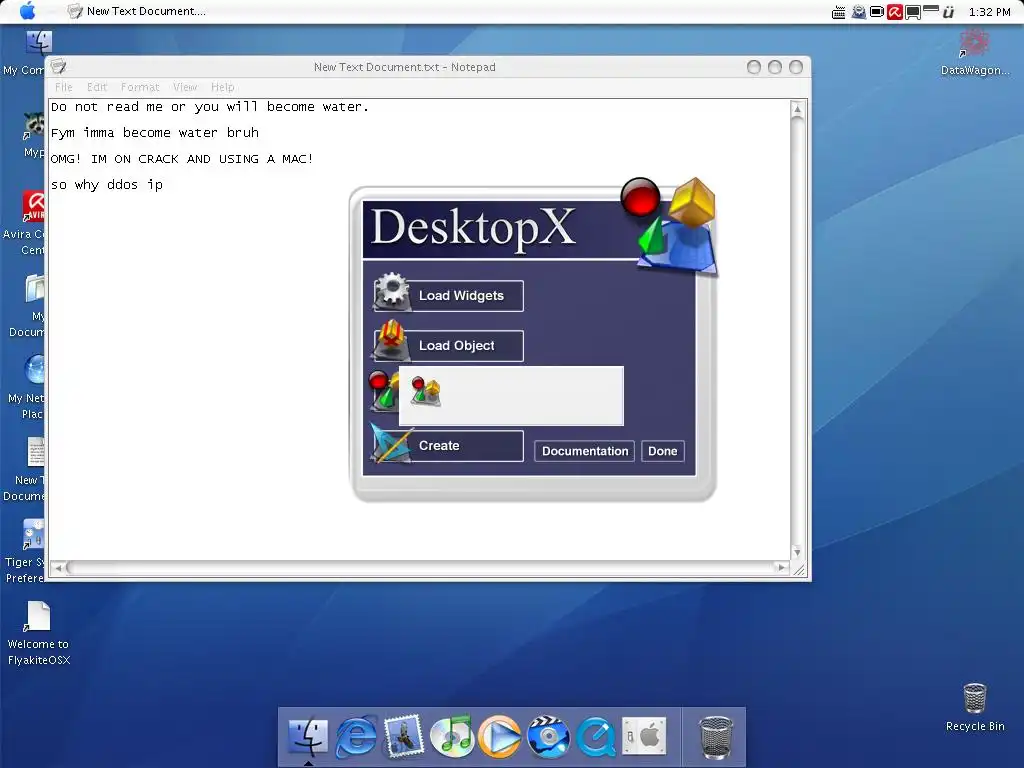The width and height of the screenshot is (1024, 768).
Task: Click the monitor tray icon
Action: click(913, 12)
